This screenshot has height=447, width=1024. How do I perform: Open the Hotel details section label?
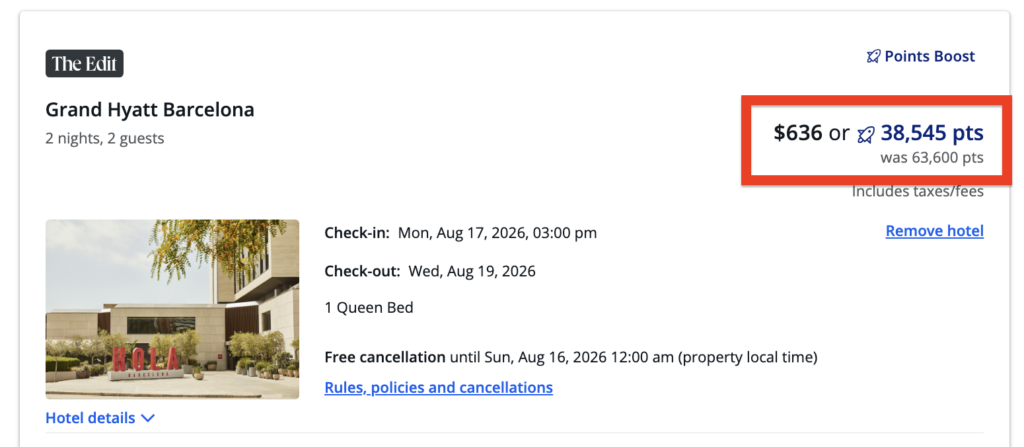91,418
